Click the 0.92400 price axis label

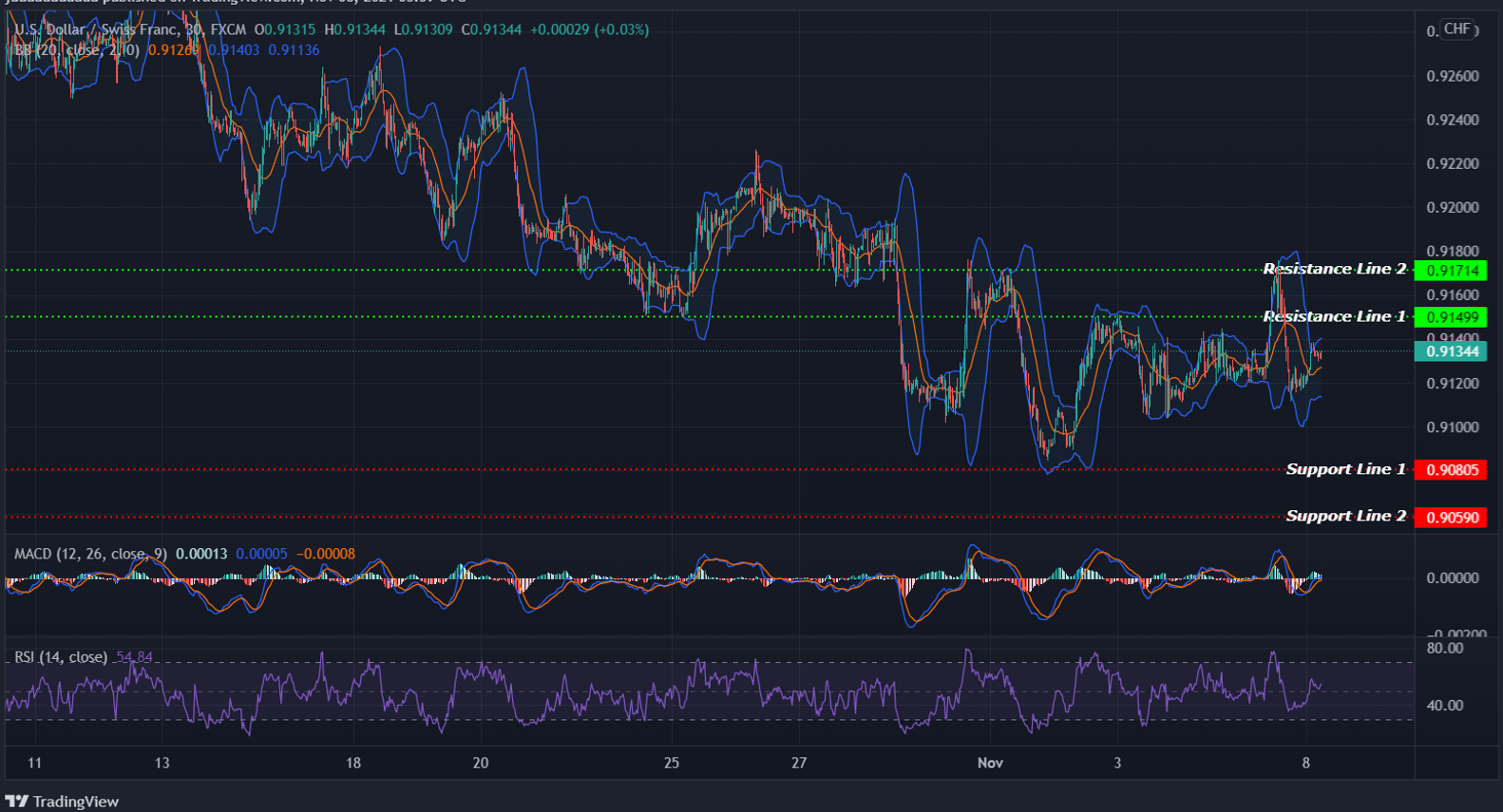click(x=1453, y=120)
